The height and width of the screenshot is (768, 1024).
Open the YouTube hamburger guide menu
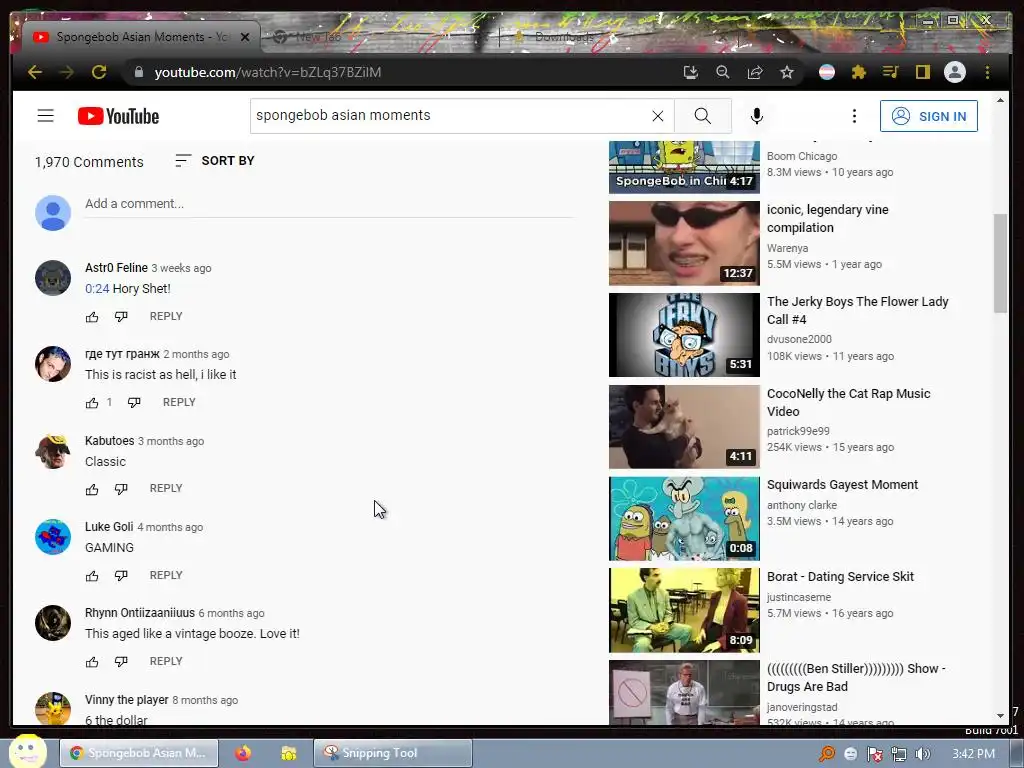click(x=46, y=116)
